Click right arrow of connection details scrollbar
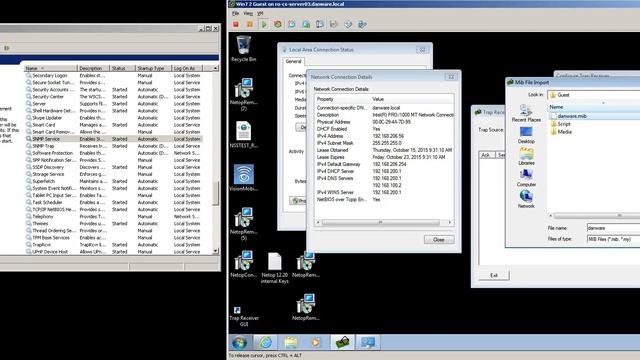This screenshot has width=640, height=360. coord(450,222)
